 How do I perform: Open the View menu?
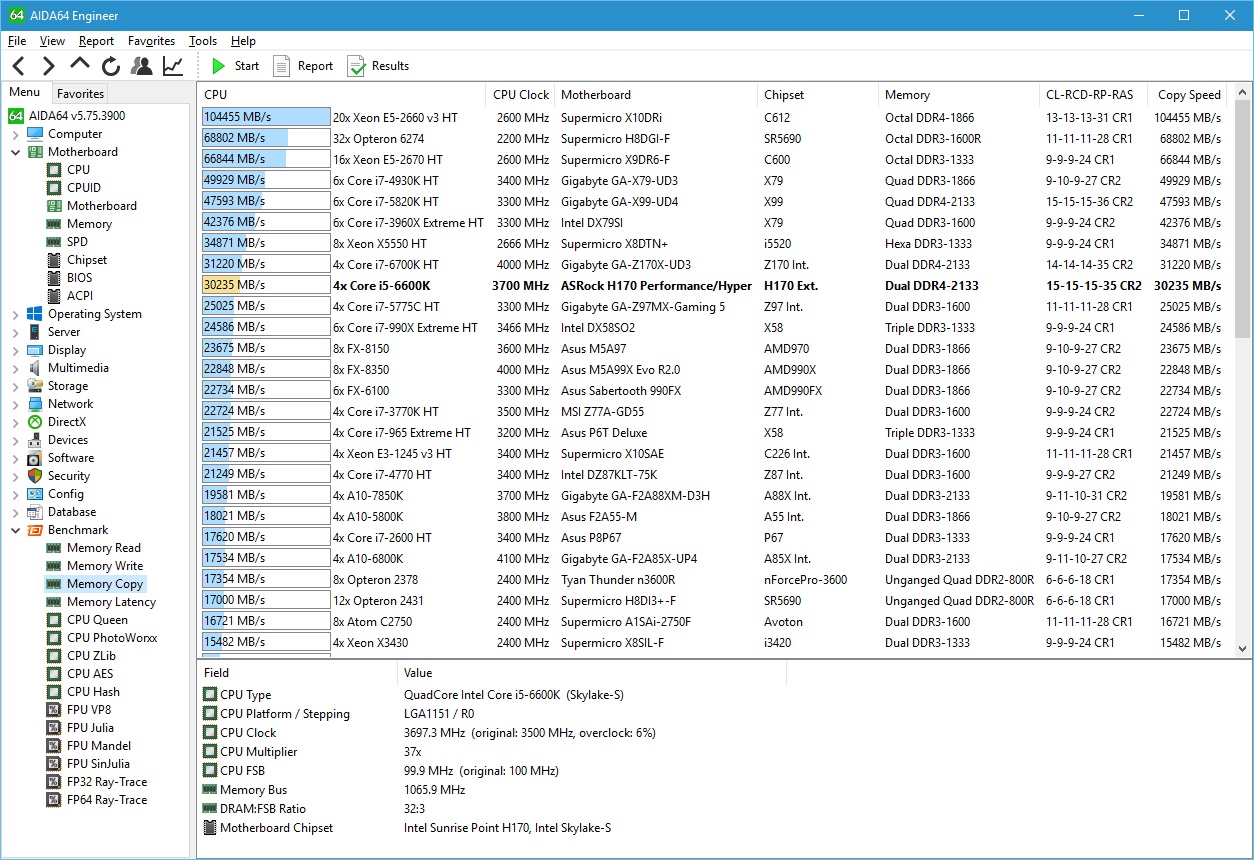tap(52, 41)
